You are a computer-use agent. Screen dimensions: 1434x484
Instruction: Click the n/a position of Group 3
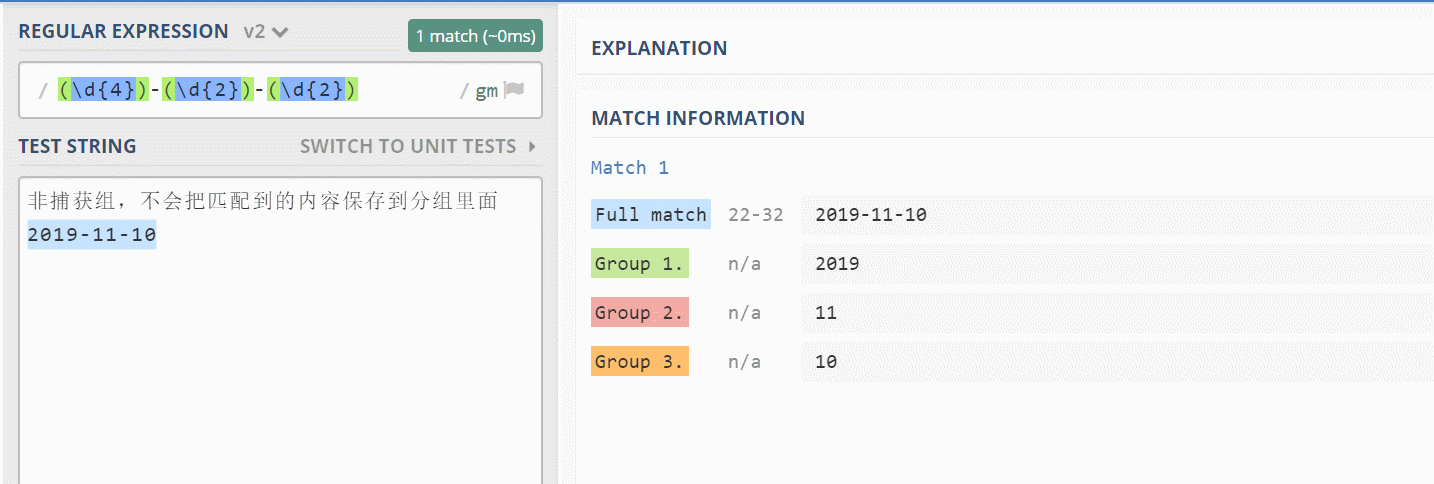pyautogui.click(x=744, y=362)
